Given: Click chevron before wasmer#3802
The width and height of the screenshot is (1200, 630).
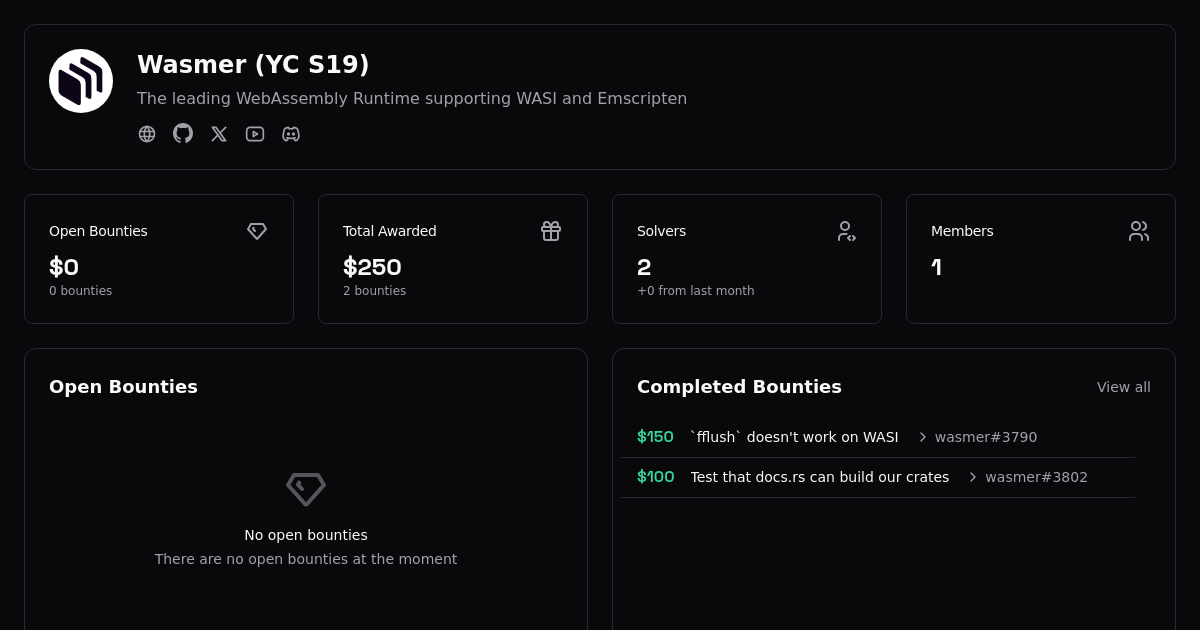Looking at the screenshot, I should [972, 477].
